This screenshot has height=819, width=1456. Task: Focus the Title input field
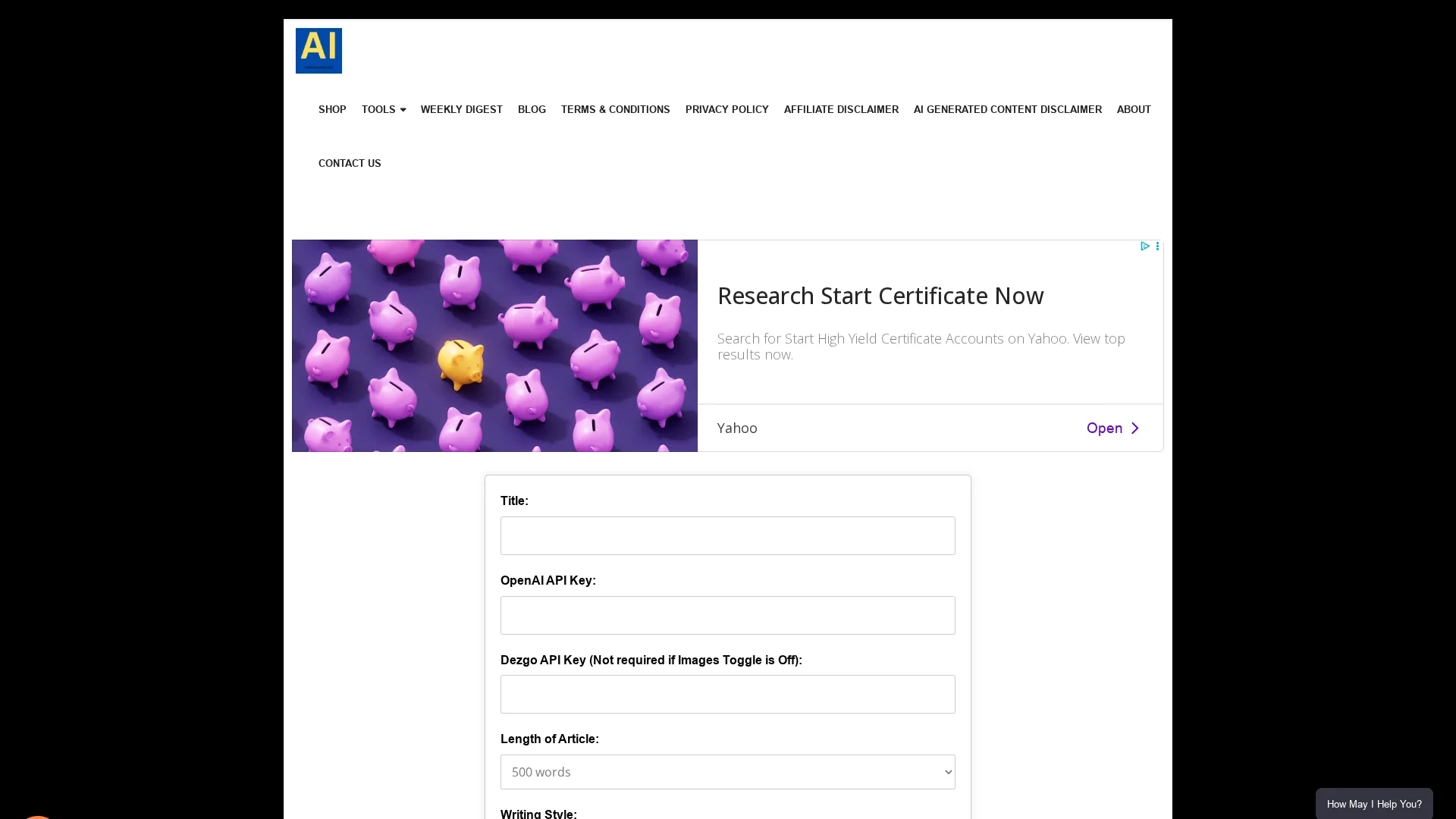pos(728,535)
